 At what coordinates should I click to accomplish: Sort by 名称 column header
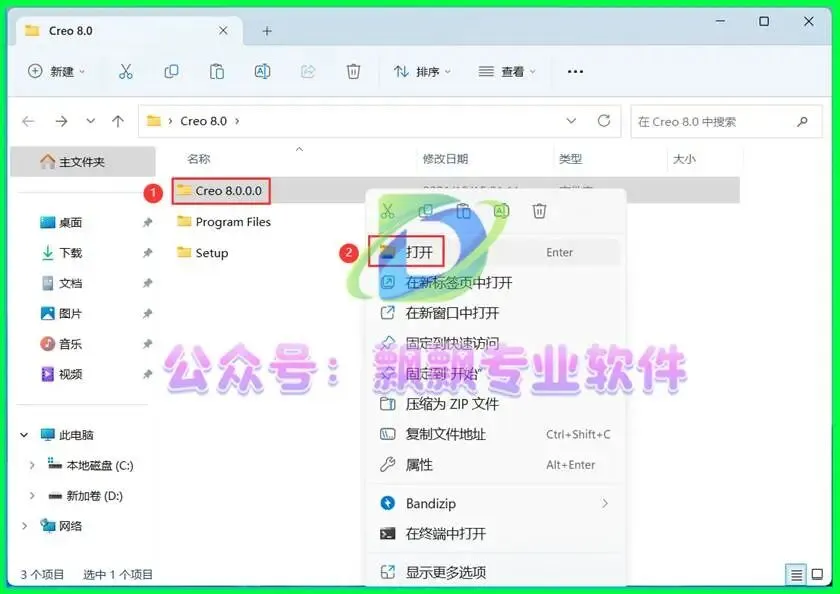pos(199,159)
